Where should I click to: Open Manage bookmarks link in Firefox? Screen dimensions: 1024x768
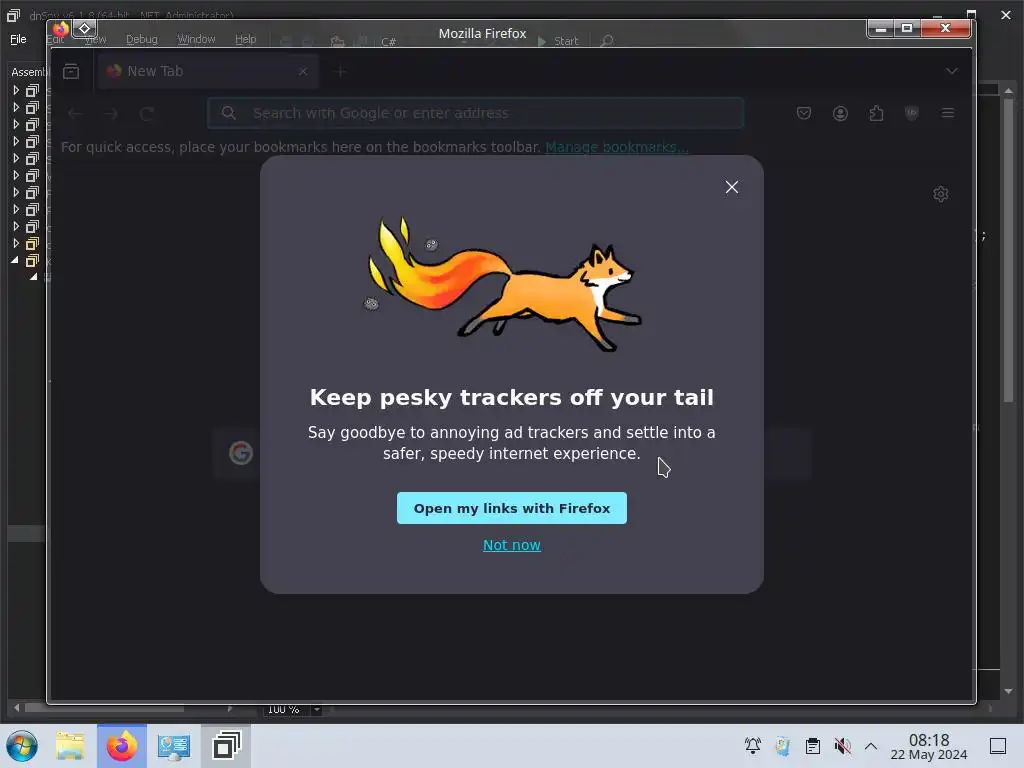click(616, 147)
